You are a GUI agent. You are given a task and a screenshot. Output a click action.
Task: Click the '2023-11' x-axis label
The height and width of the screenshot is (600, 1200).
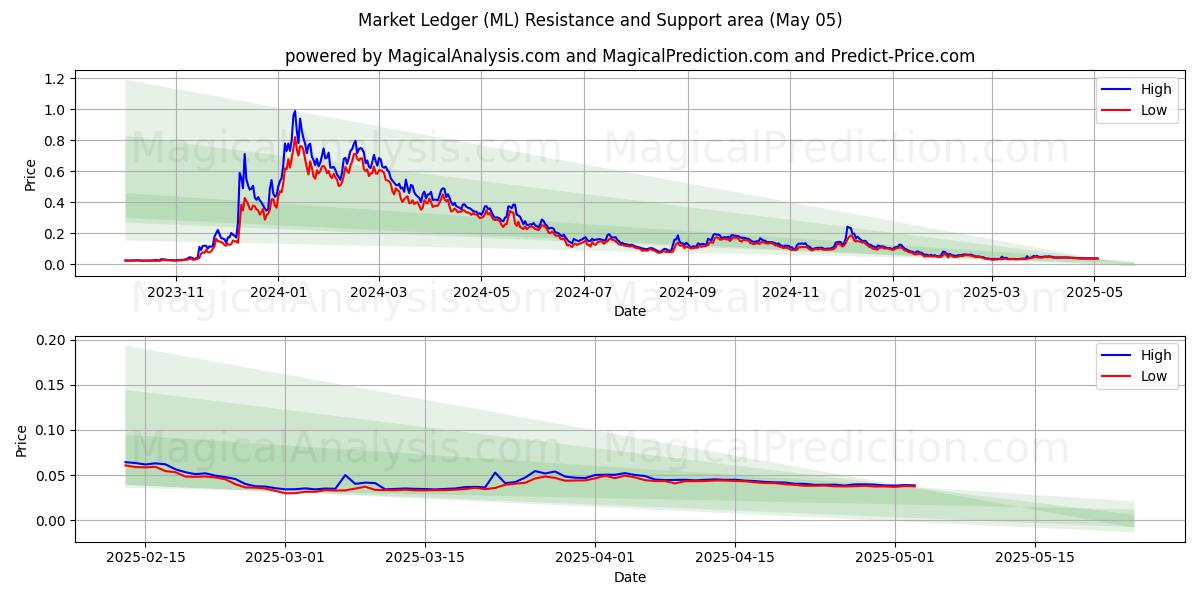175,292
